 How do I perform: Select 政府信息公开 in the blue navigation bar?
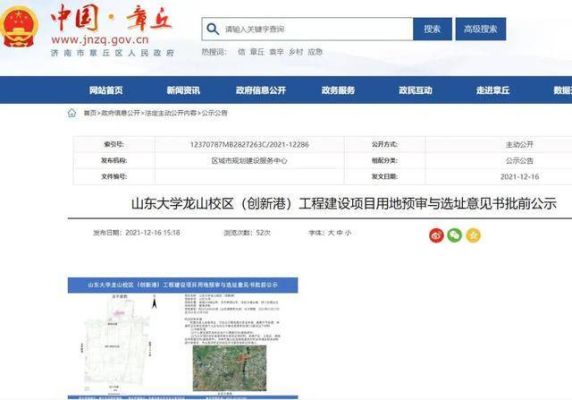click(260, 90)
